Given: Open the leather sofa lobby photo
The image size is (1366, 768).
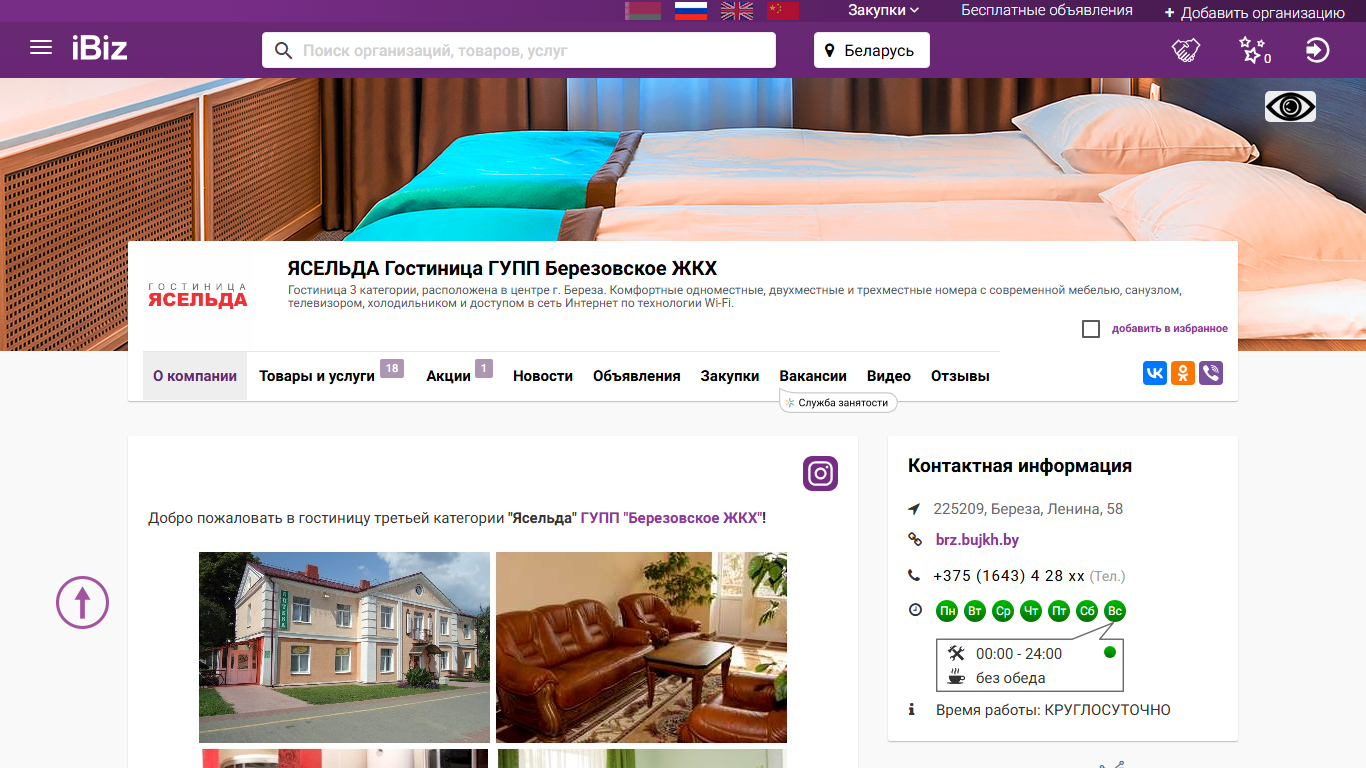Looking at the screenshot, I should tap(641, 647).
